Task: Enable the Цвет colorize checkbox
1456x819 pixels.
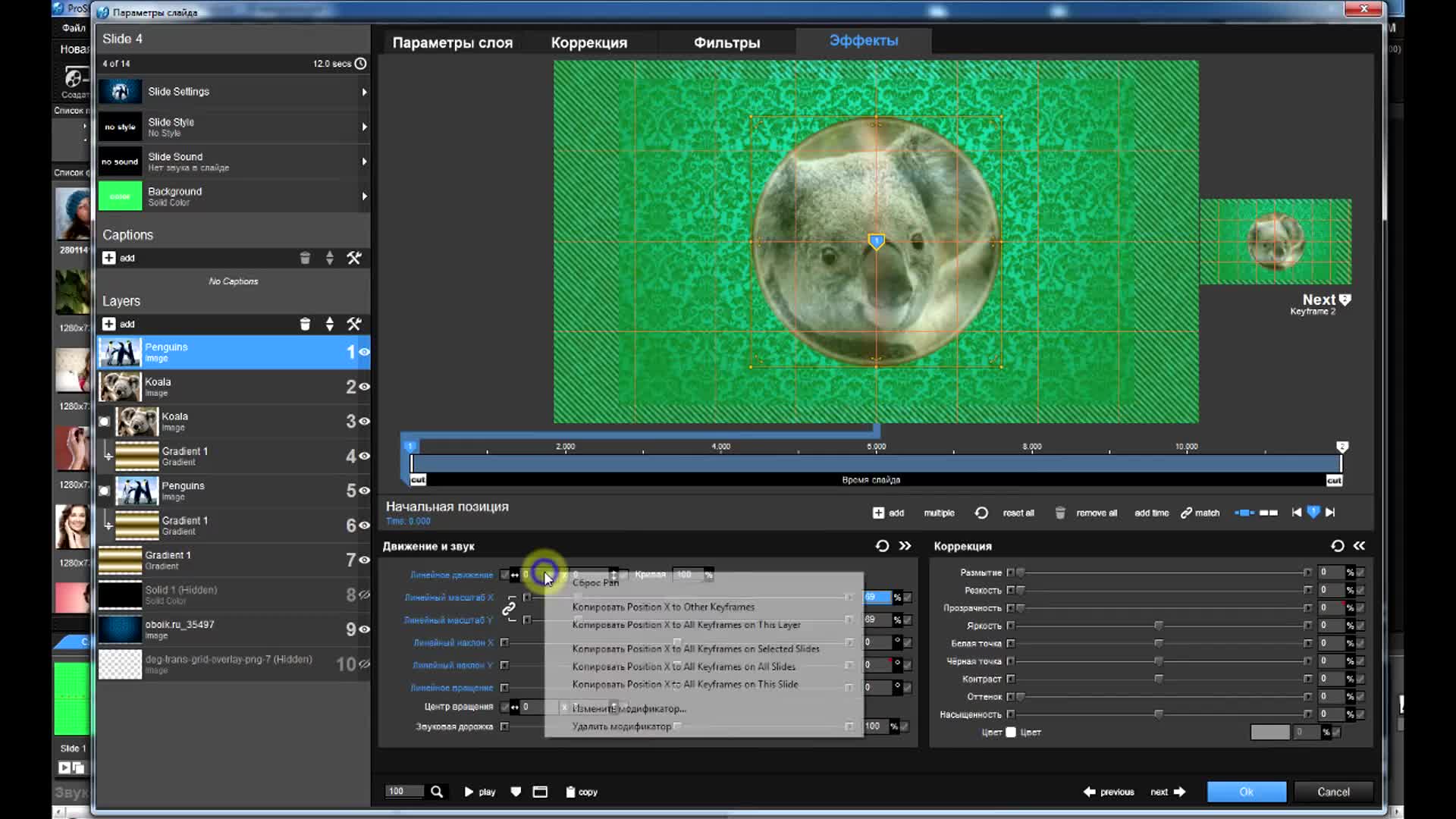Action: [x=1011, y=733]
